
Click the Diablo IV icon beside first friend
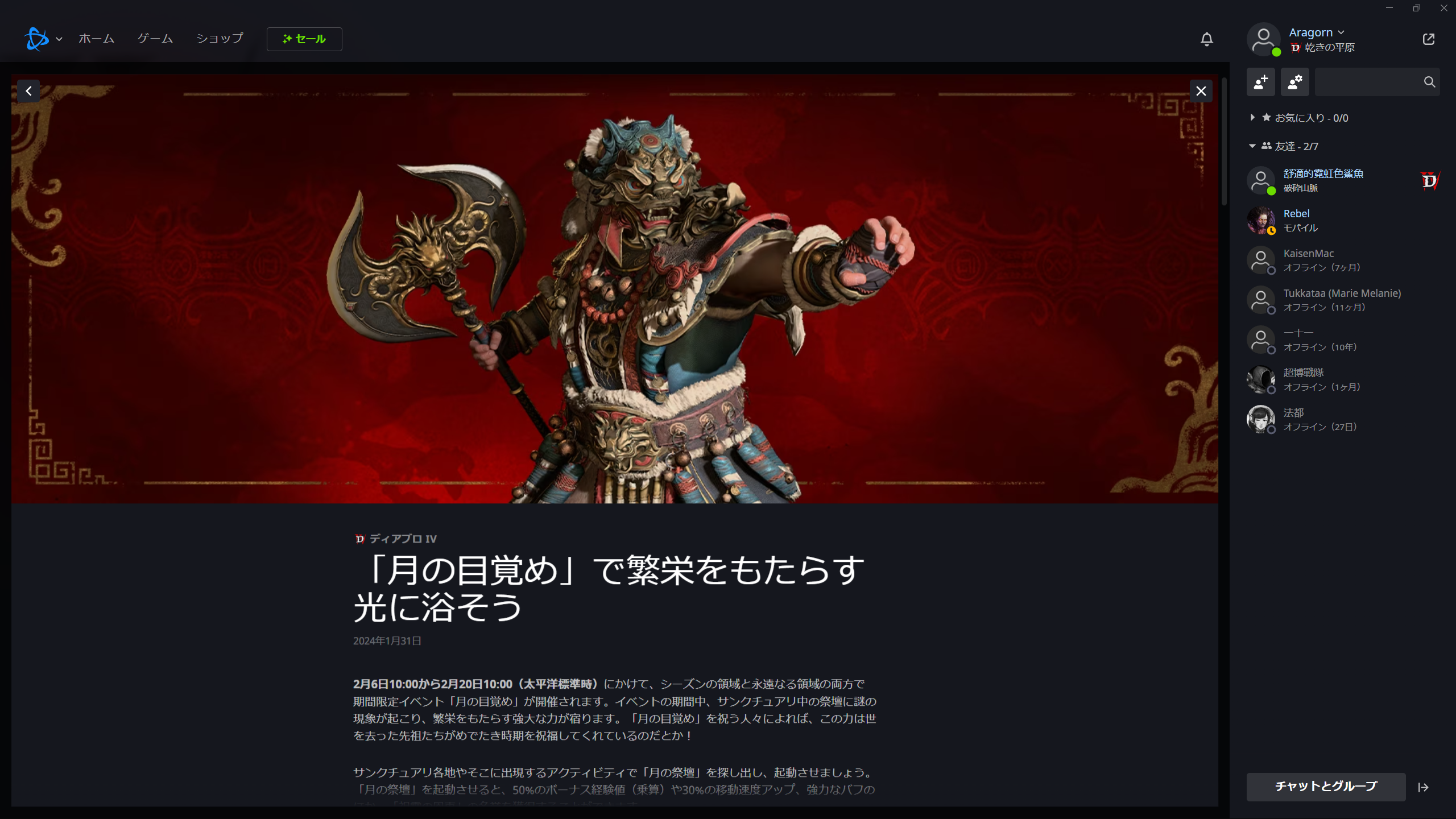(1429, 181)
